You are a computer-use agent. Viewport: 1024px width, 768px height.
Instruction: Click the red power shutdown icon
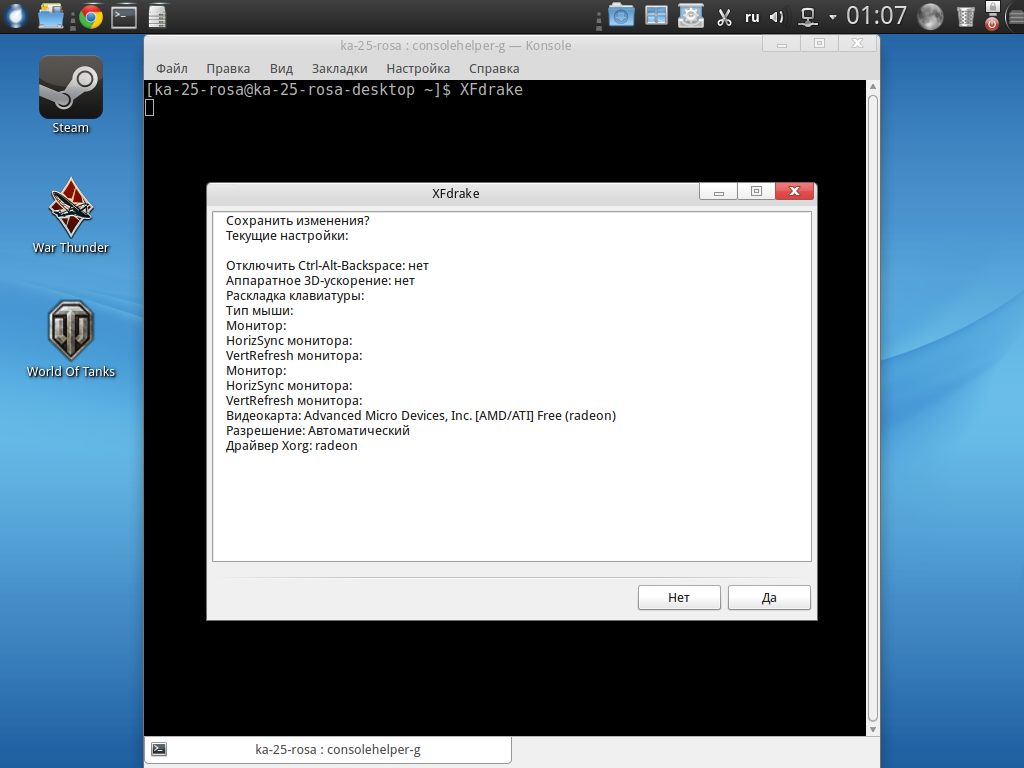tap(992, 24)
